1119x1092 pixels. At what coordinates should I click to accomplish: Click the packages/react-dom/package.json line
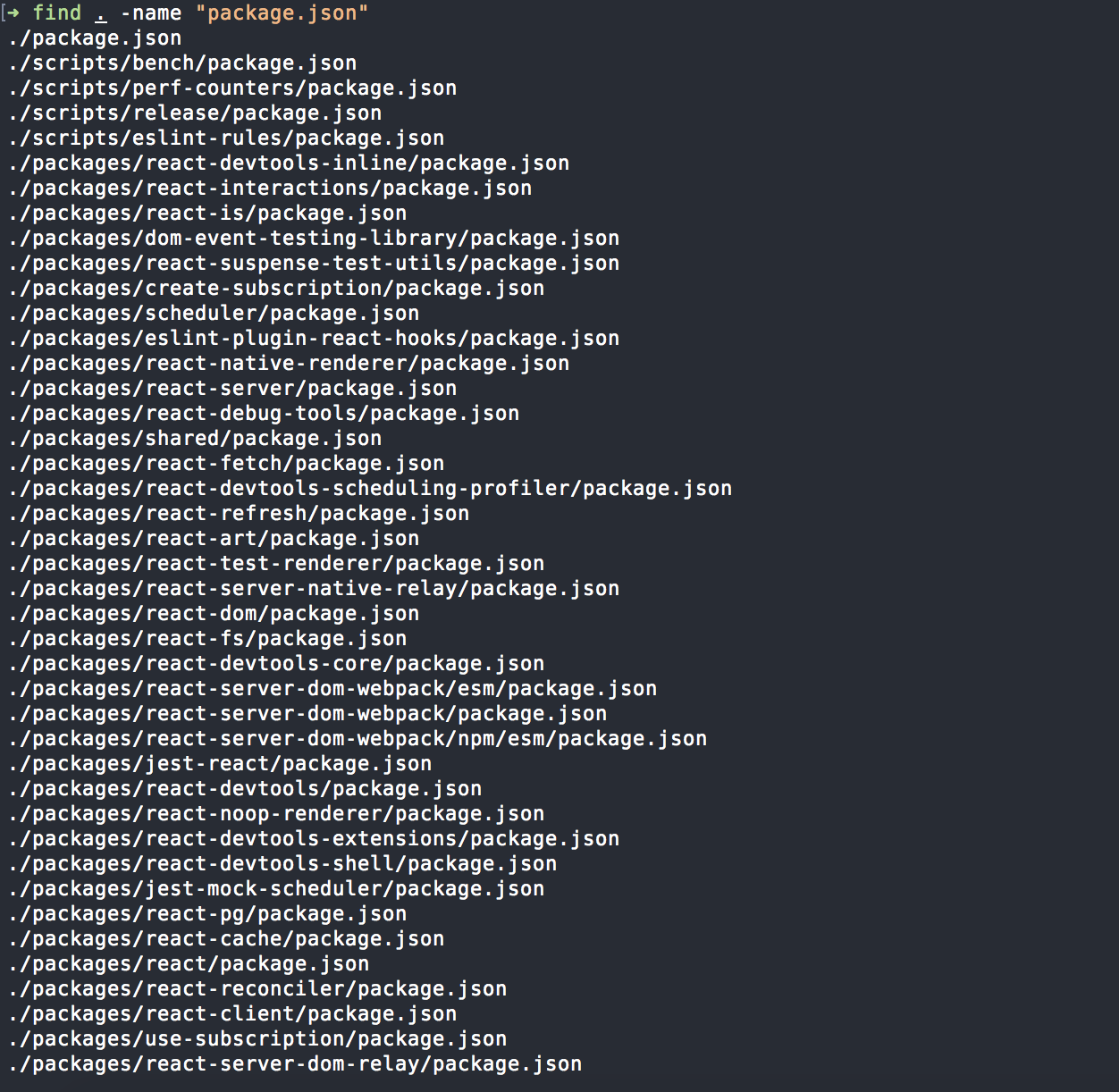click(x=214, y=613)
